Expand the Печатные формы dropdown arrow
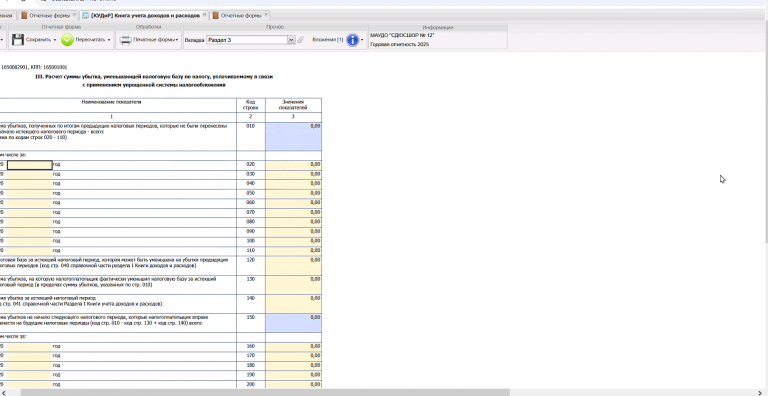 pos(176,40)
